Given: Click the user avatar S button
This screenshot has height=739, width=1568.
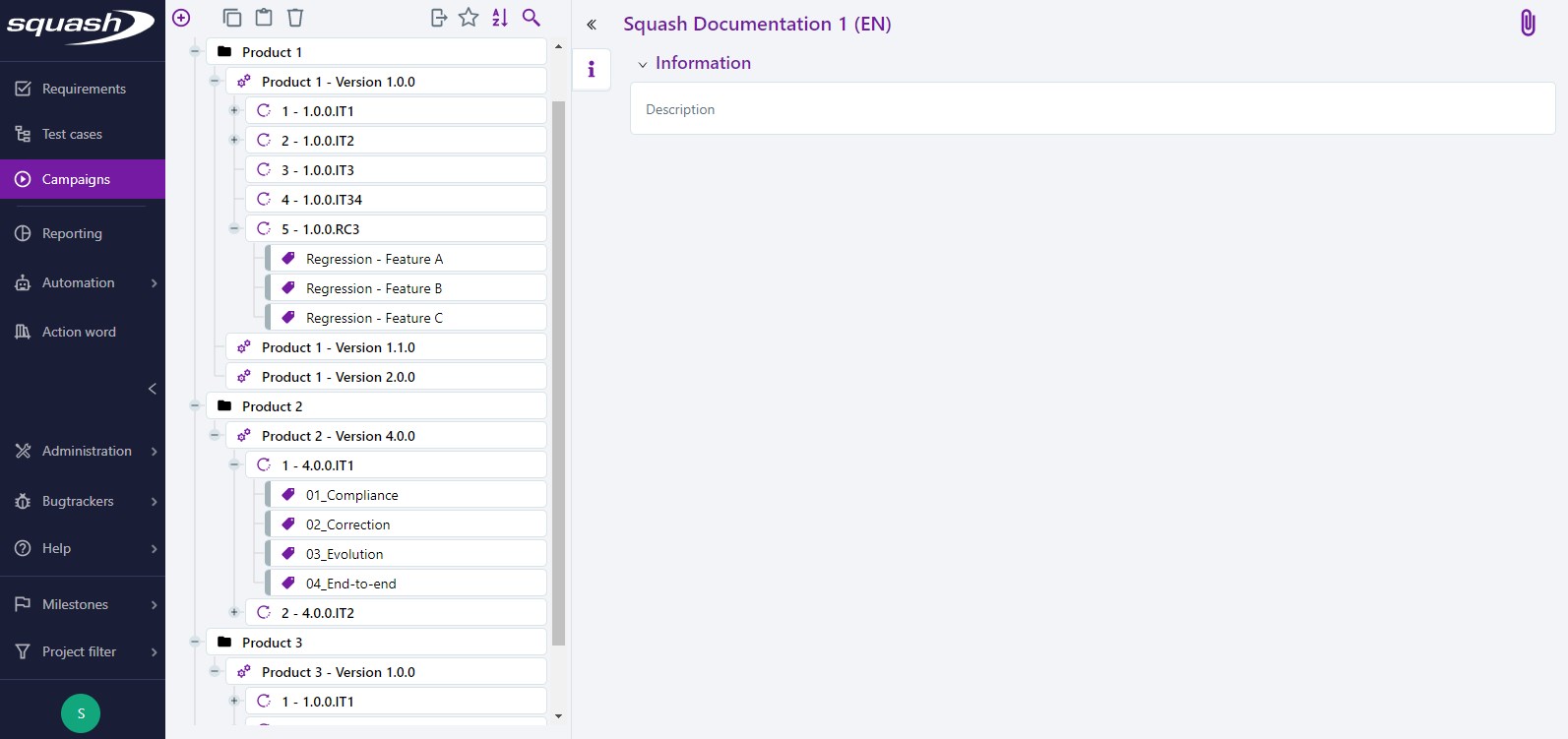Looking at the screenshot, I should pos(81,713).
